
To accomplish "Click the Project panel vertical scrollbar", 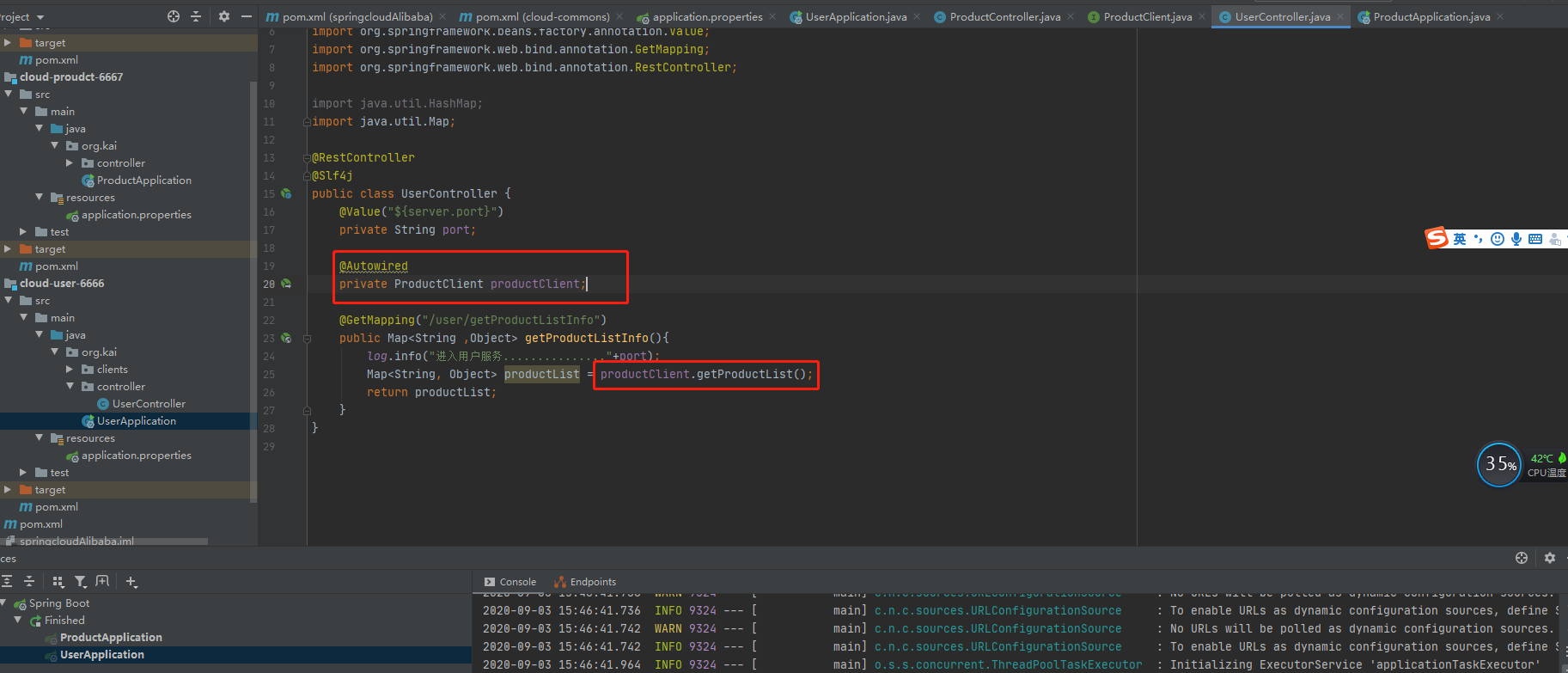I will click(253, 291).
